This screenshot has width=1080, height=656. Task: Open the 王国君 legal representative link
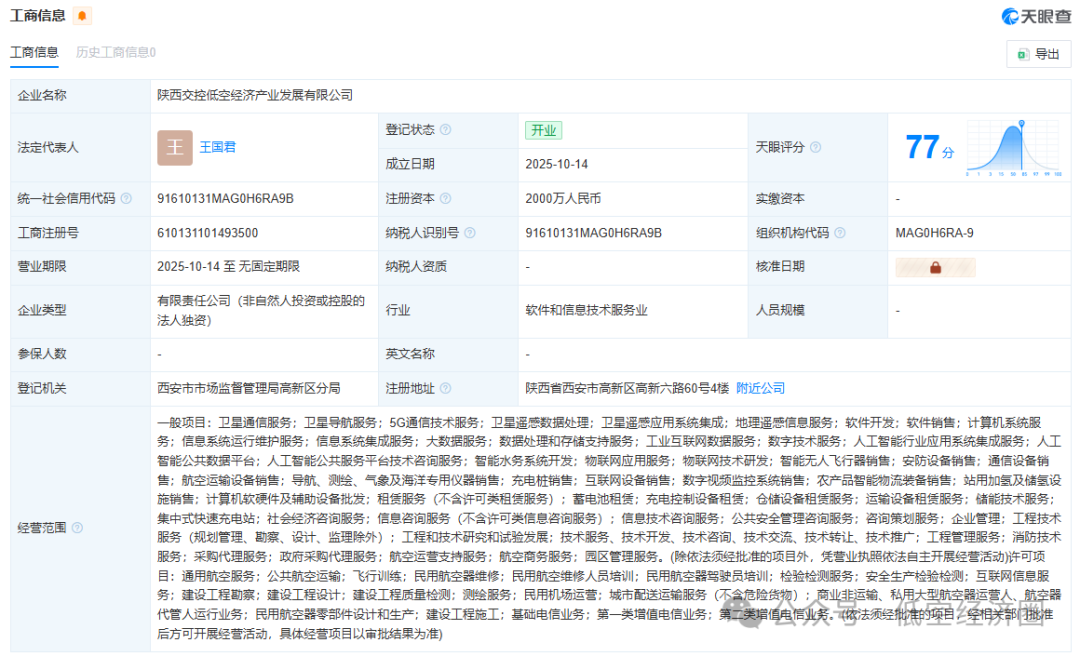click(x=218, y=147)
